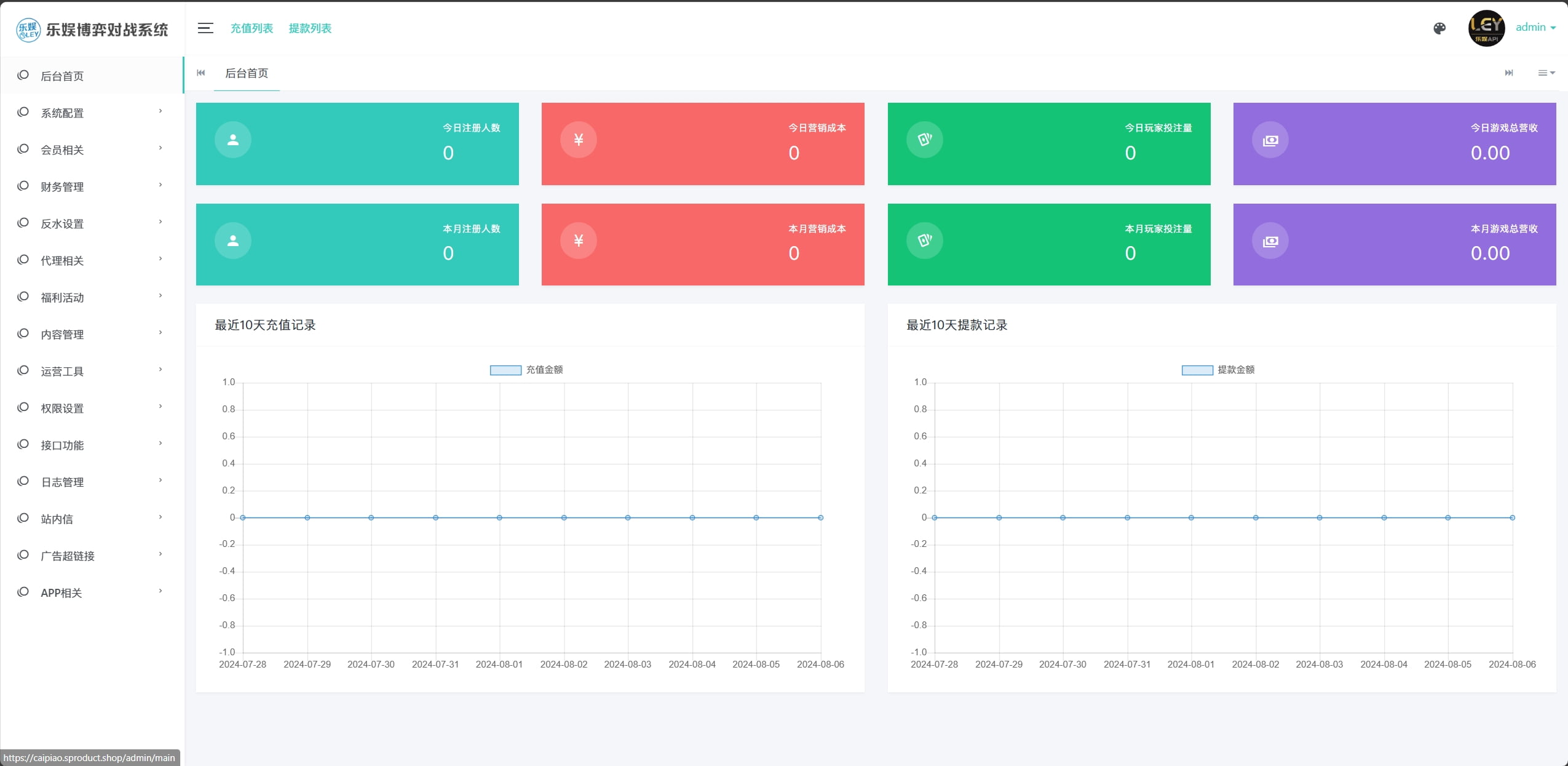Expand the 系统配置 sidebar menu

pos(91,113)
